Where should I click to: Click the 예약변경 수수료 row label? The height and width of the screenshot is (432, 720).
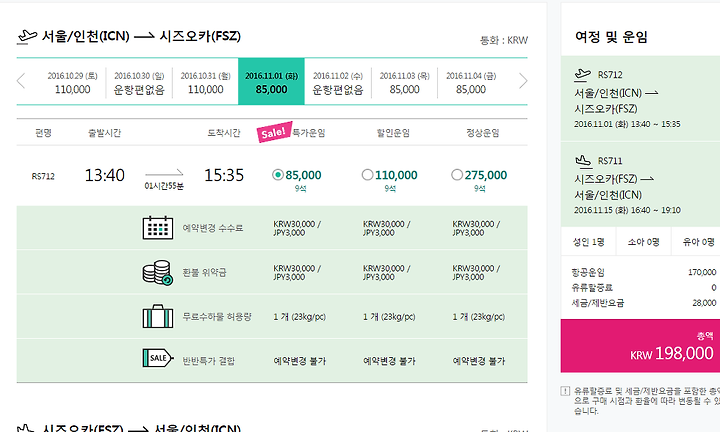click(x=213, y=228)
